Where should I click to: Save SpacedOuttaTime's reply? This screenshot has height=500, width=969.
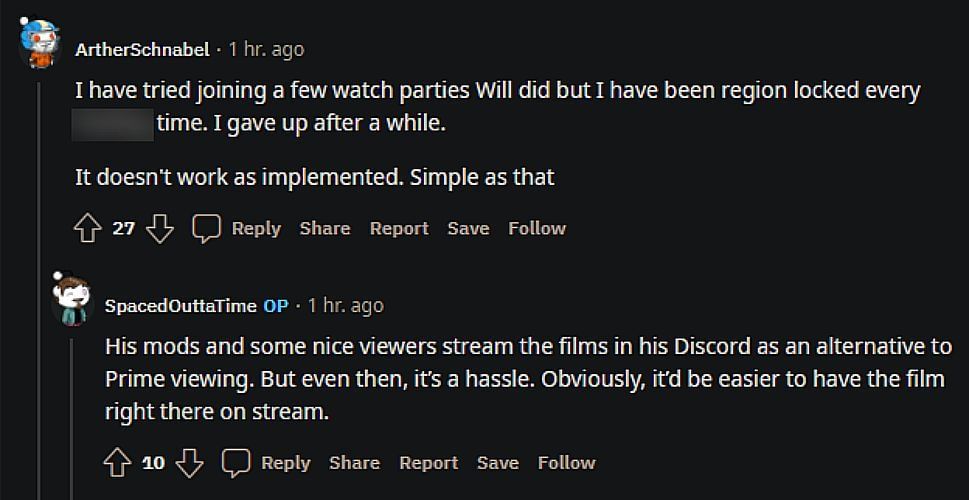[x=498, y=463]
